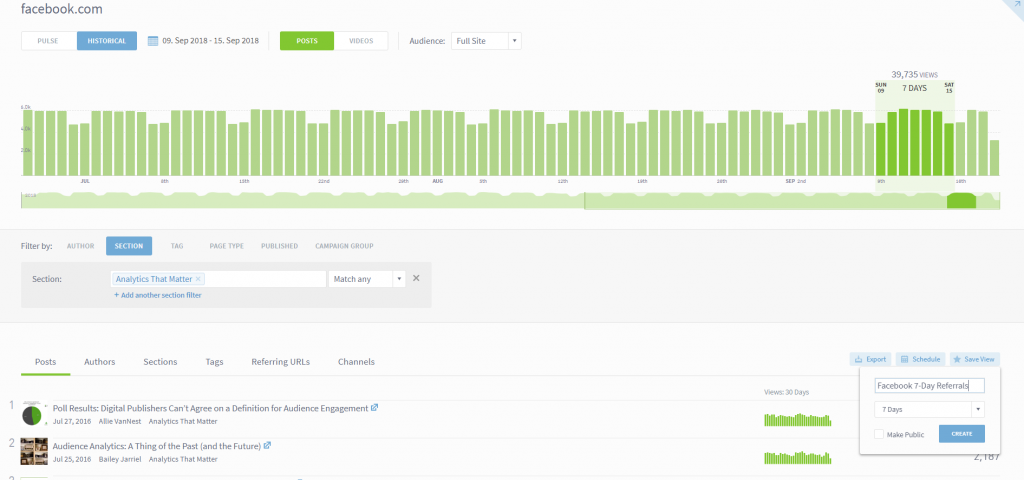Click the external link icon beside Poll Results post

tap(374, 408)
